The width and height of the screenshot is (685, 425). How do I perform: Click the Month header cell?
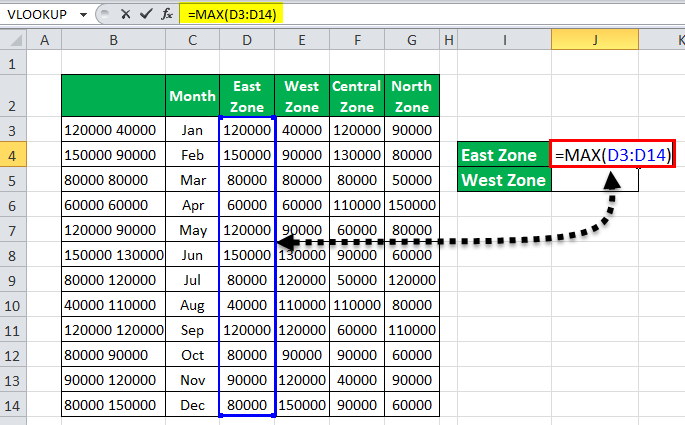click(x=192, y=96)
